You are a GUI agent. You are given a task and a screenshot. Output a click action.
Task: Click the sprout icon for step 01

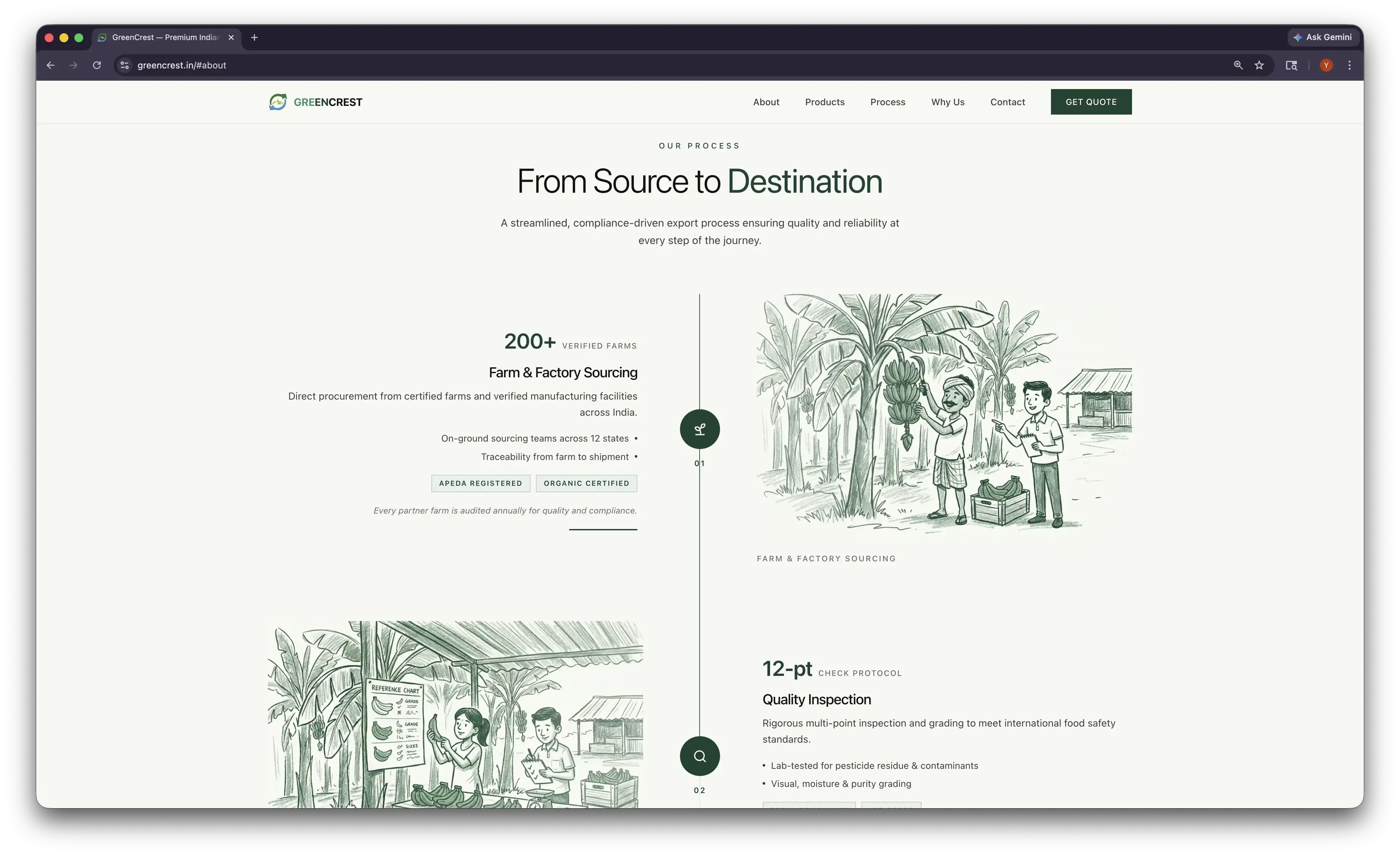coord(699,429)
